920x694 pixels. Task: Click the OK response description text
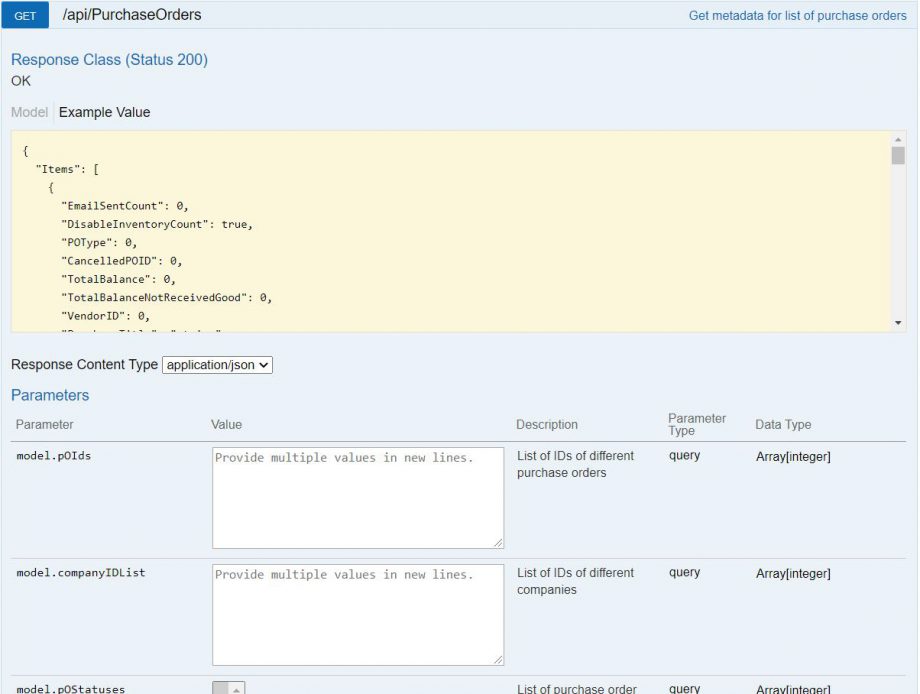coord(20,81)
